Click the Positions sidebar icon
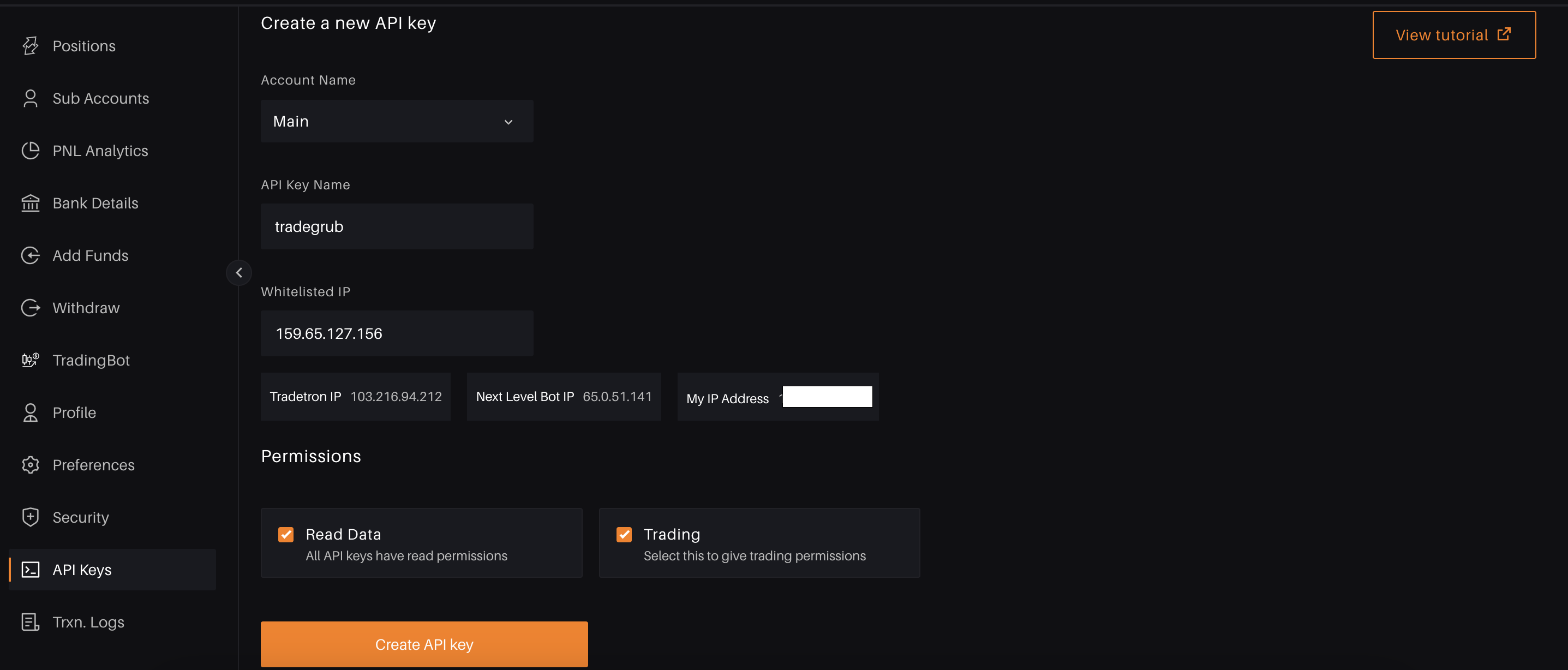 31,46
